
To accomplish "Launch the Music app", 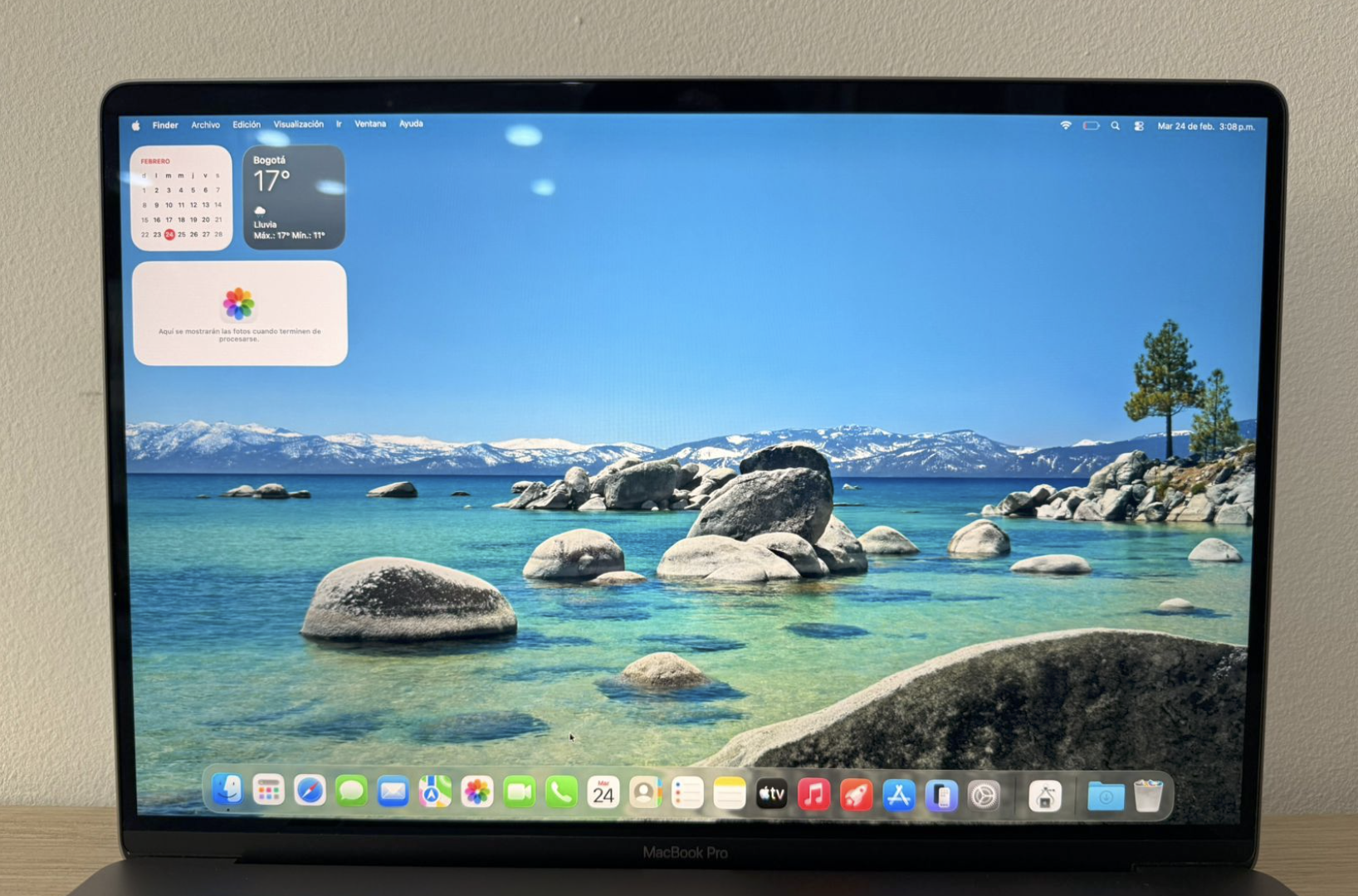I will coord(813,795).
